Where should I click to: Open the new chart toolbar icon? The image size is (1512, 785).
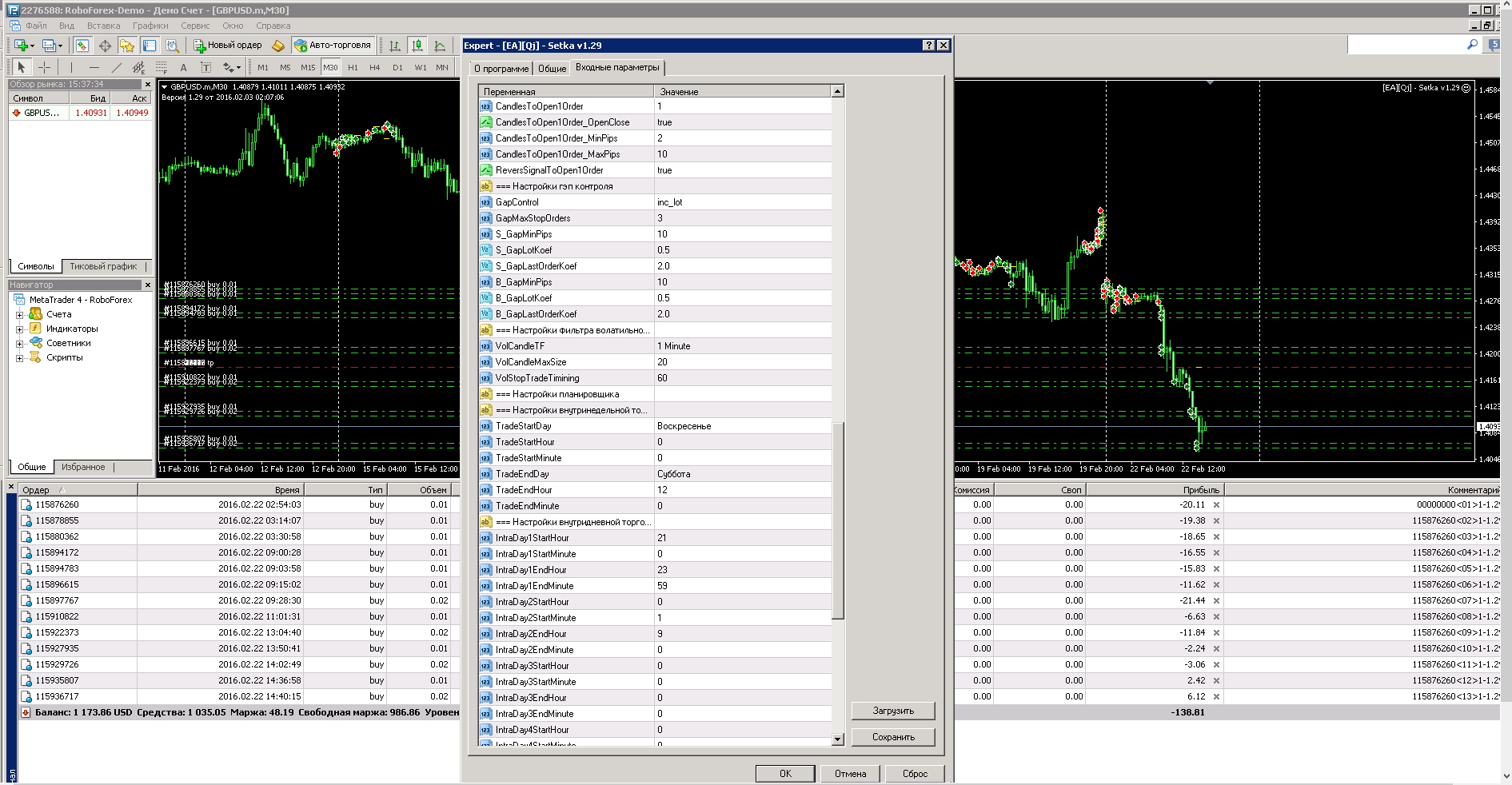pos(21,46)
